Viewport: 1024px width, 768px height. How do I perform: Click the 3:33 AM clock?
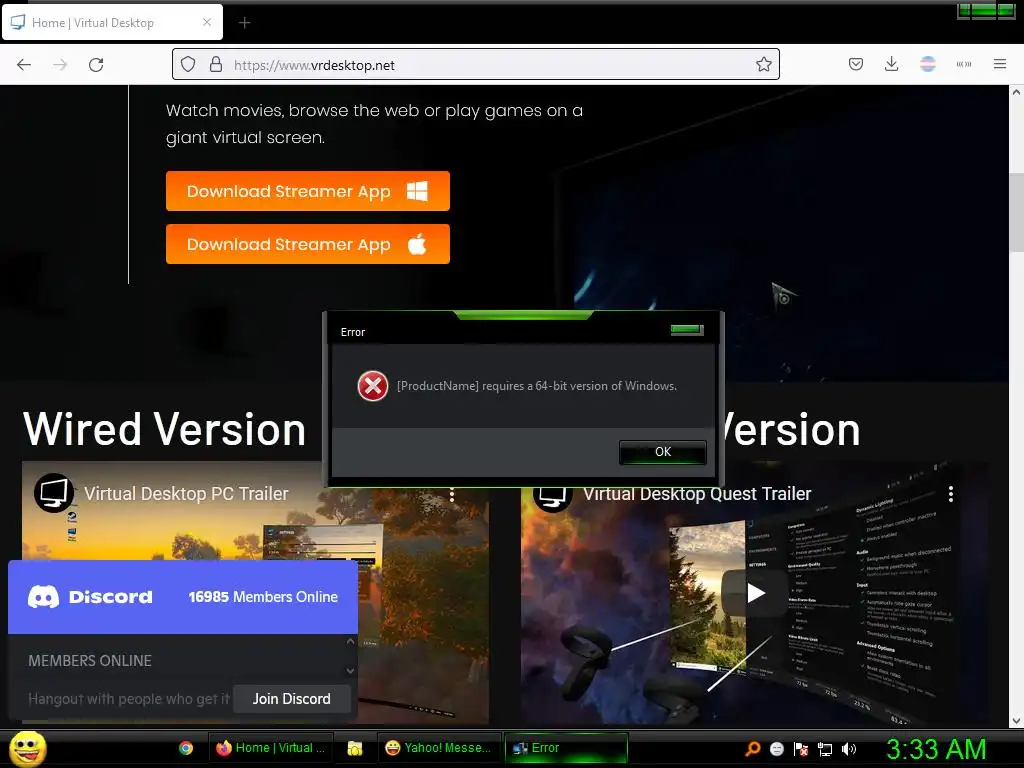point(936,749)
